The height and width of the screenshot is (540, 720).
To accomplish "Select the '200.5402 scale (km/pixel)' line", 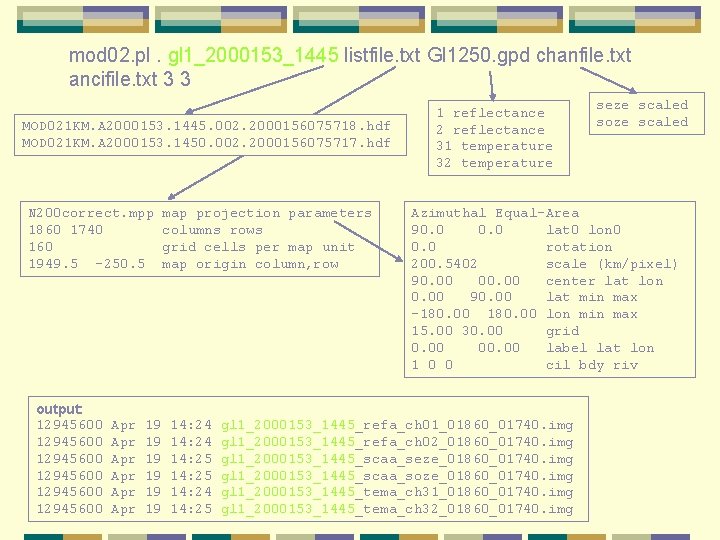I will click(x=545, y=264).
